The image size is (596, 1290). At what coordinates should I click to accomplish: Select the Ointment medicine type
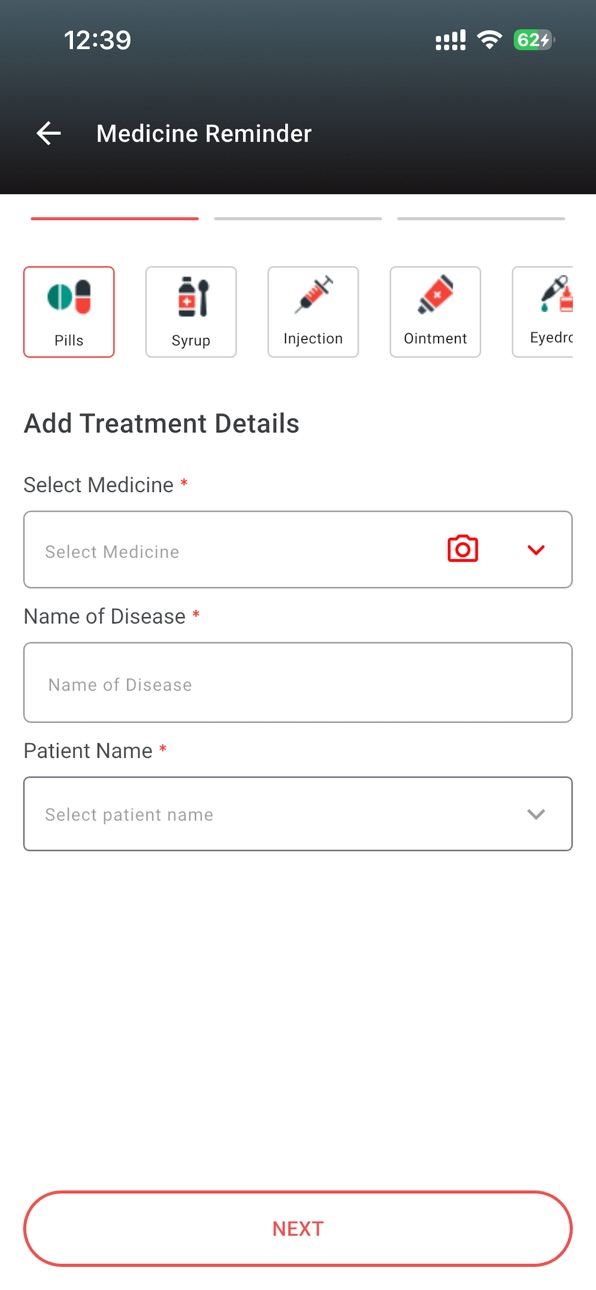point(435,312)
